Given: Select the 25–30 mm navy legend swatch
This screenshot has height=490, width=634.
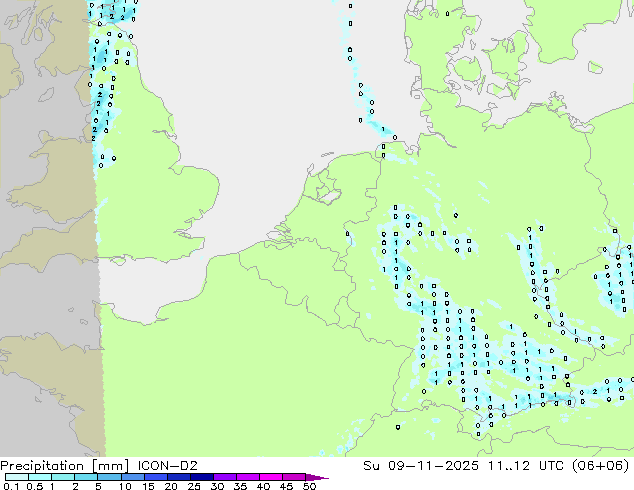Looking at the screenshot, I should 202,477.
